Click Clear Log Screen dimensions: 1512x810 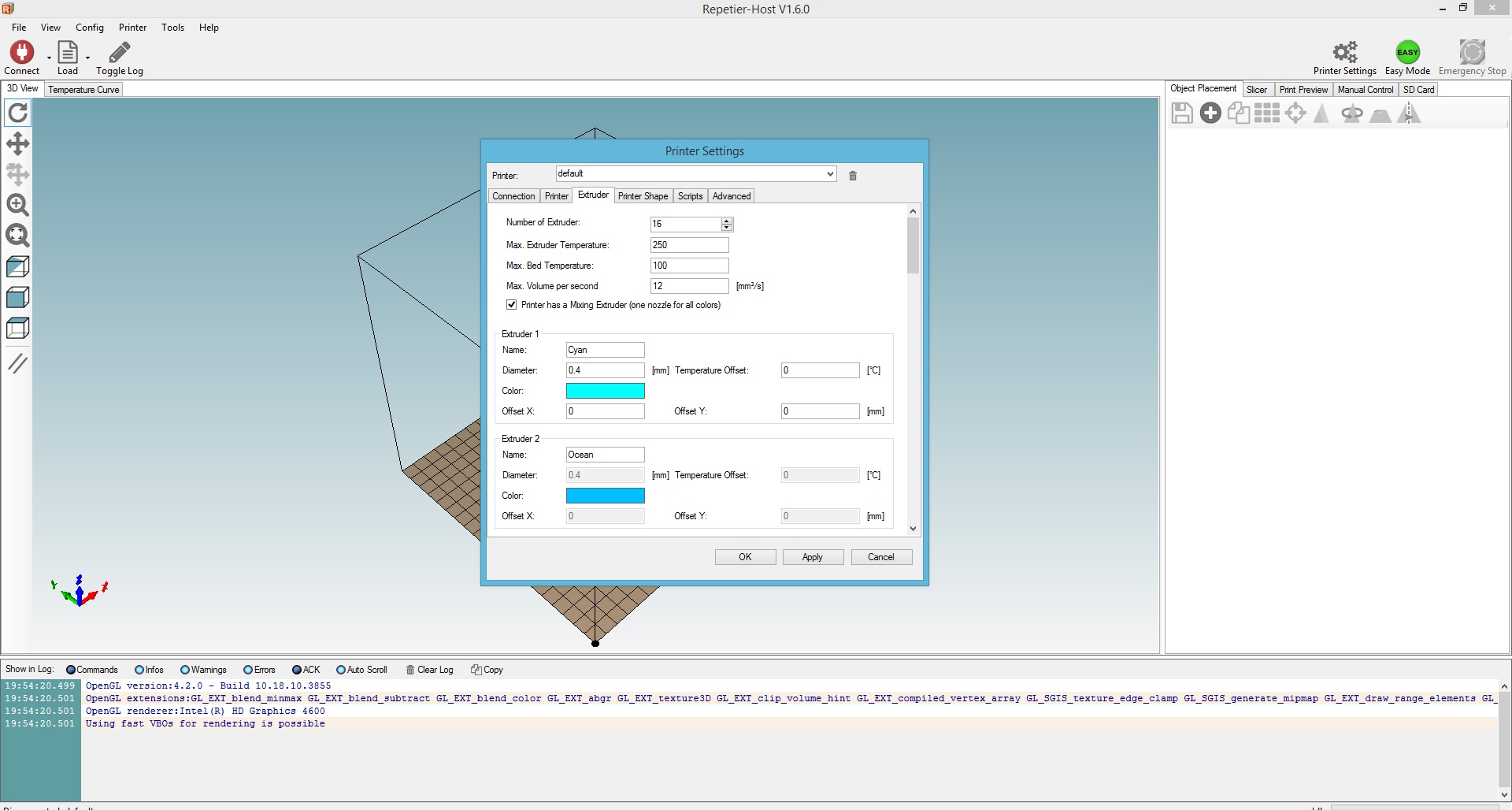click(430, 670)
